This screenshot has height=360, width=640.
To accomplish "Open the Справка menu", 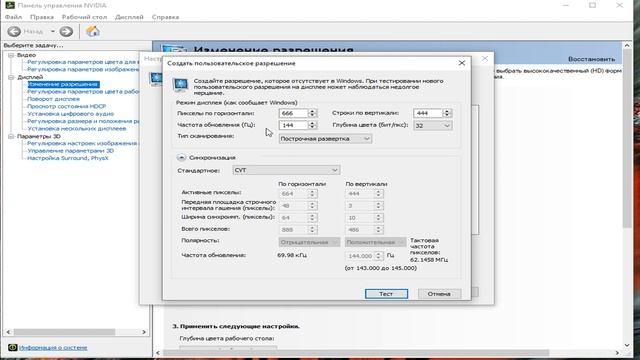I will pyautogui.click(x=165, y=17).
